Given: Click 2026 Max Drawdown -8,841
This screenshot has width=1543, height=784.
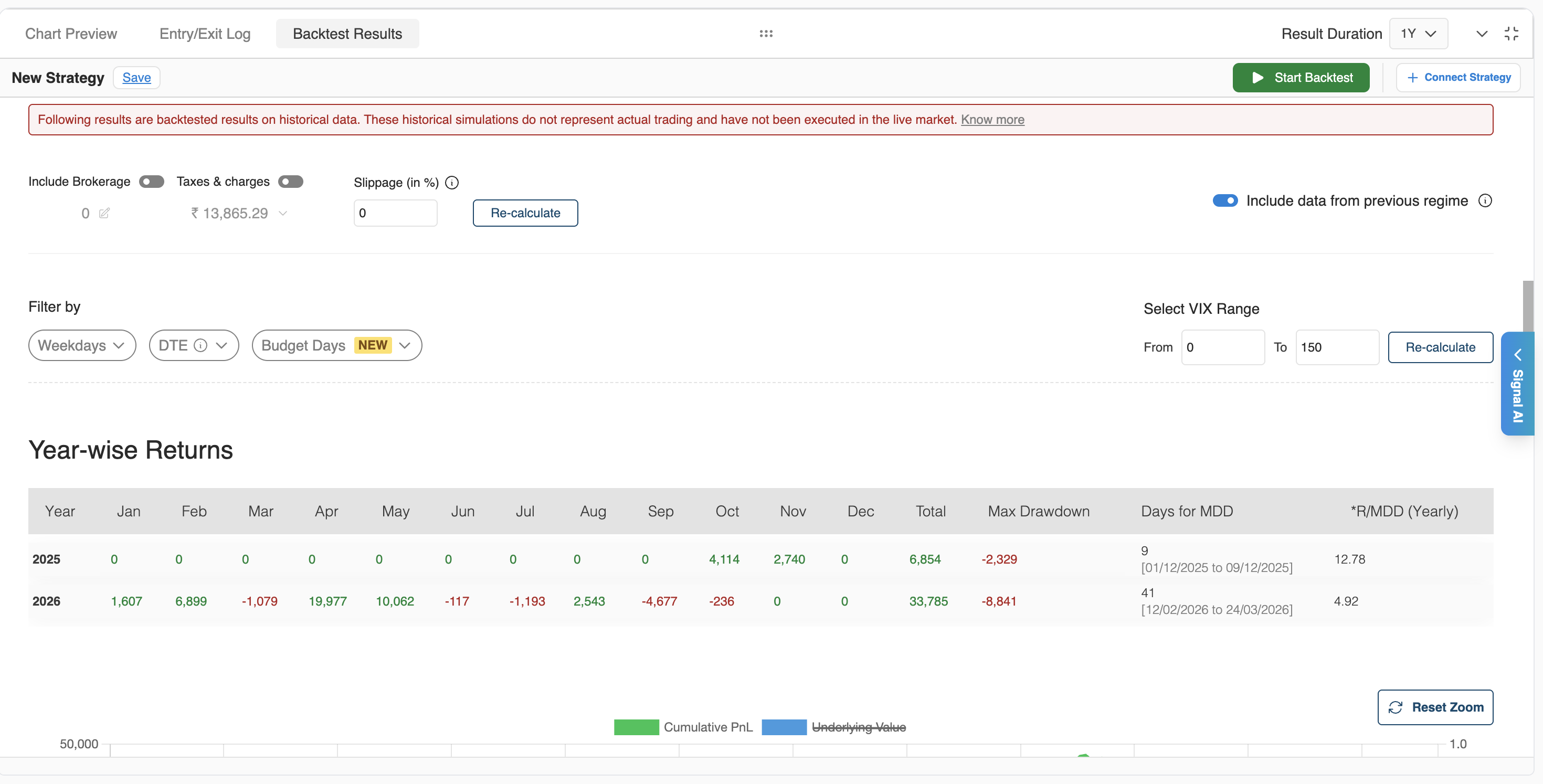Looking at the screenshot, I should (x=999, y=601).
